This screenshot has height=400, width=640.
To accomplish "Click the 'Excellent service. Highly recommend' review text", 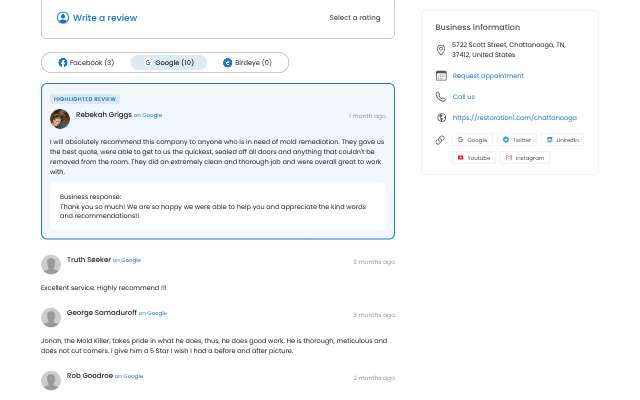I will (x=104, y=288).
